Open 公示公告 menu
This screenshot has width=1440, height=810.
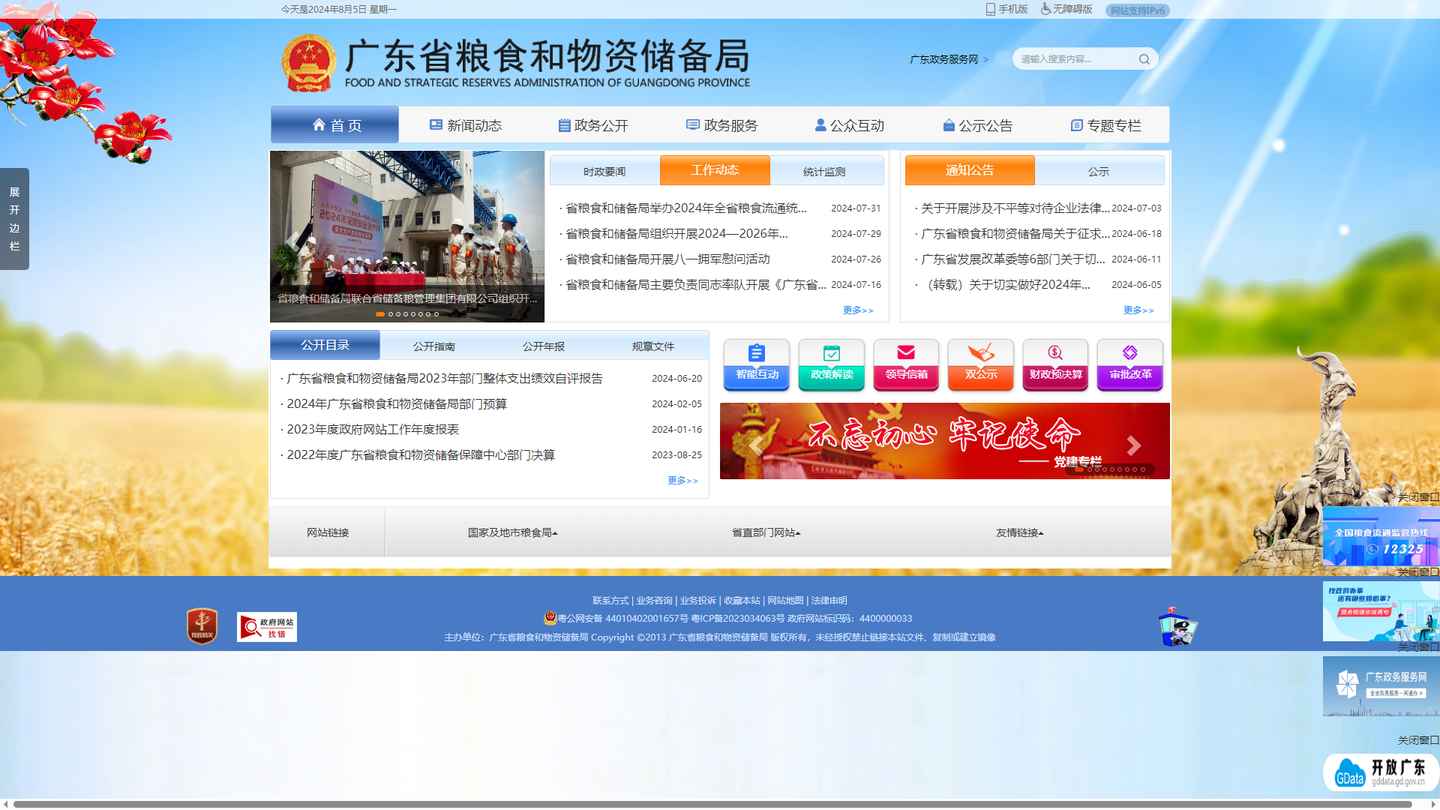pyautogui.click(x=978, y=125)
